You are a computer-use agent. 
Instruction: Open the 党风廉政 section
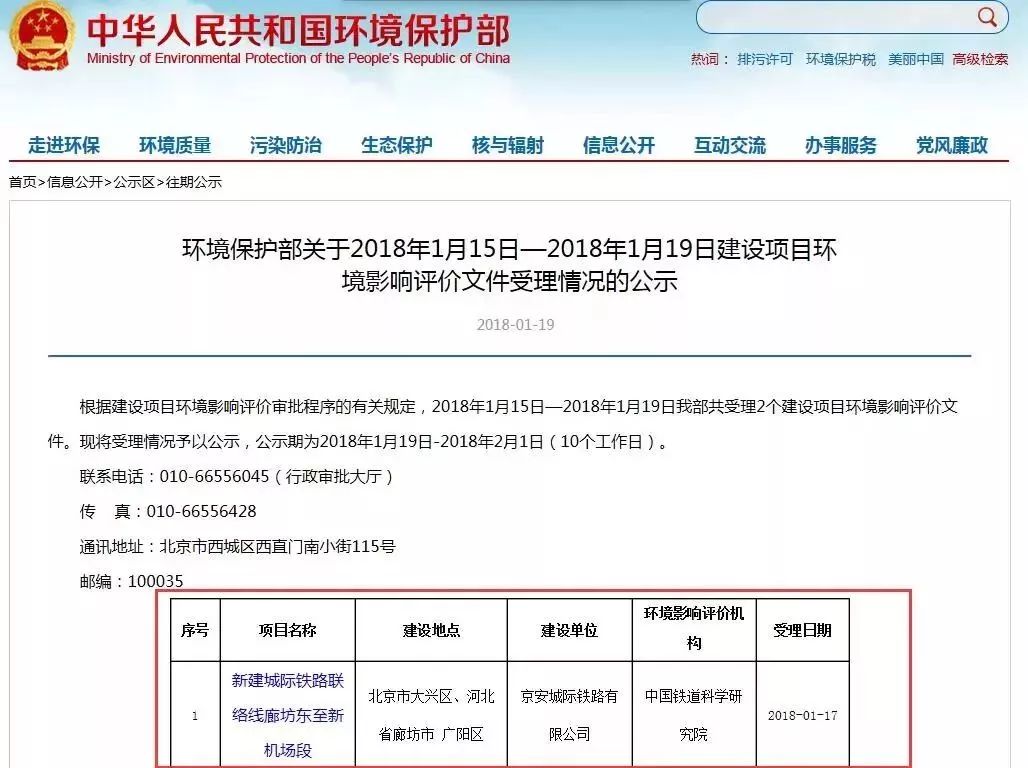[x=952, y=146]
